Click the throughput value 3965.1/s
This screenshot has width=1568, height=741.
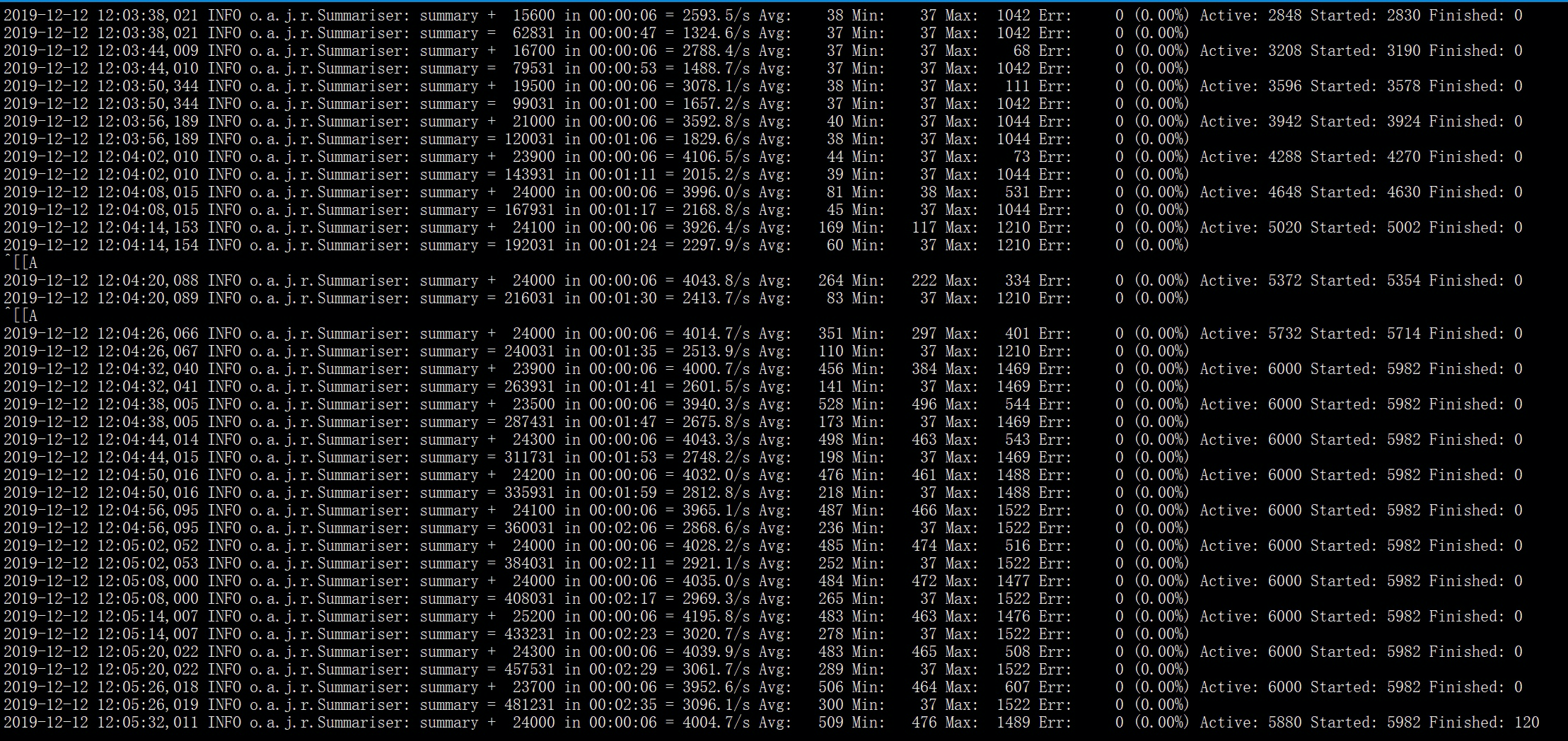pos(716,510)
